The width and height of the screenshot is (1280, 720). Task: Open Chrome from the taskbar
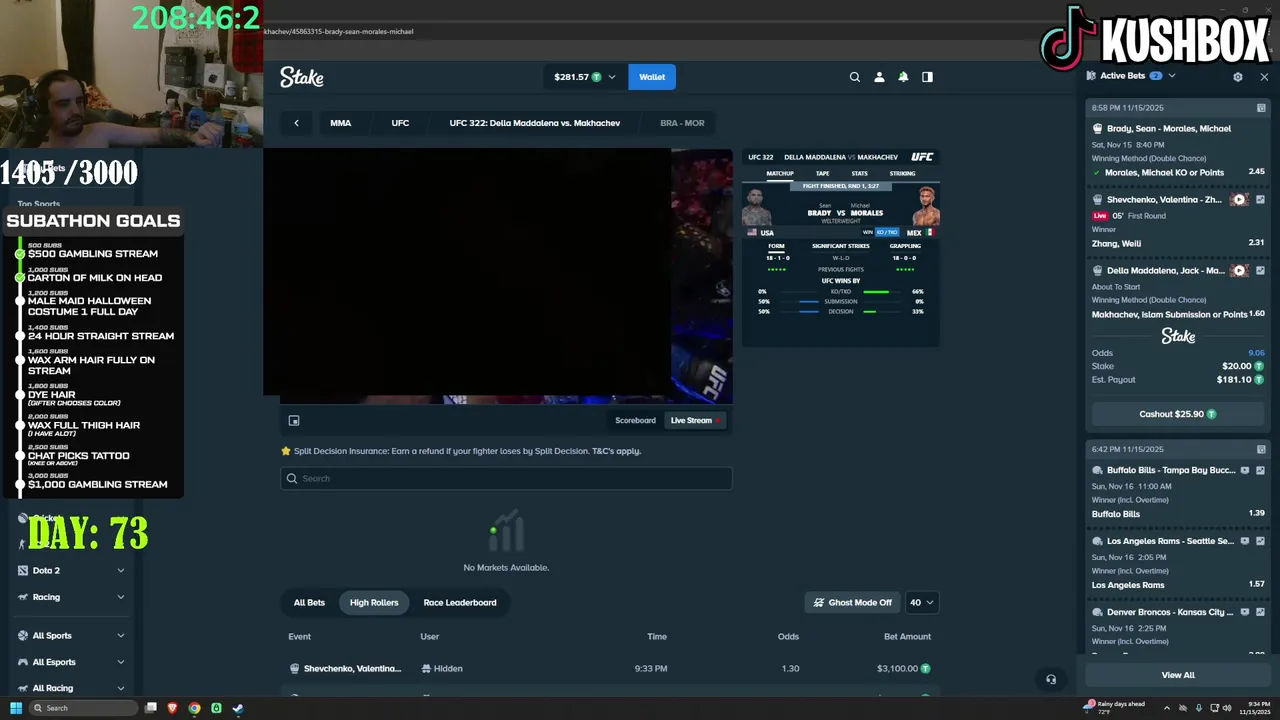click(194, 708)
